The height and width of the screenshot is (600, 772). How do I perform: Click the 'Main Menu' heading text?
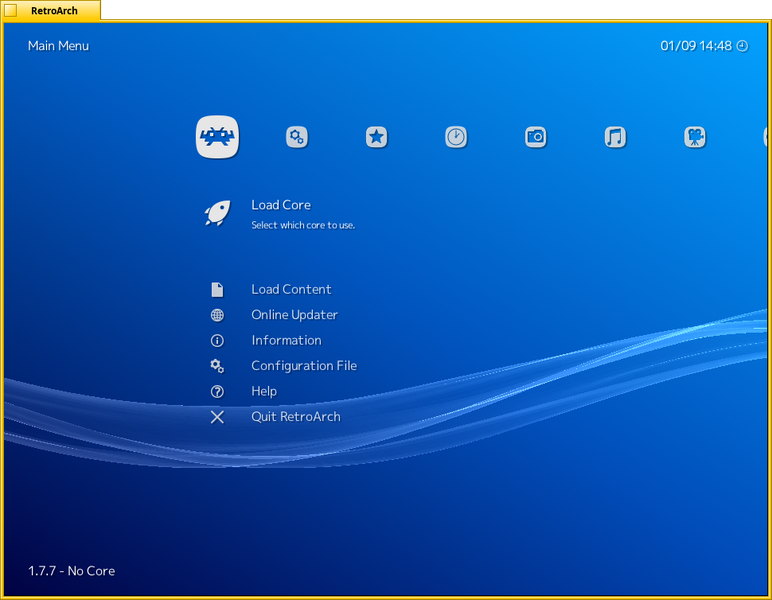tap(58, 46)
